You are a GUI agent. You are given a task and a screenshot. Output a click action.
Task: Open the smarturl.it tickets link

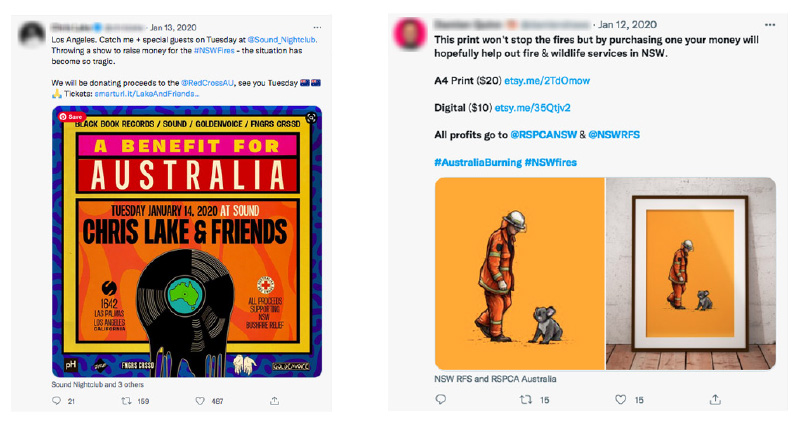(152, 96)
